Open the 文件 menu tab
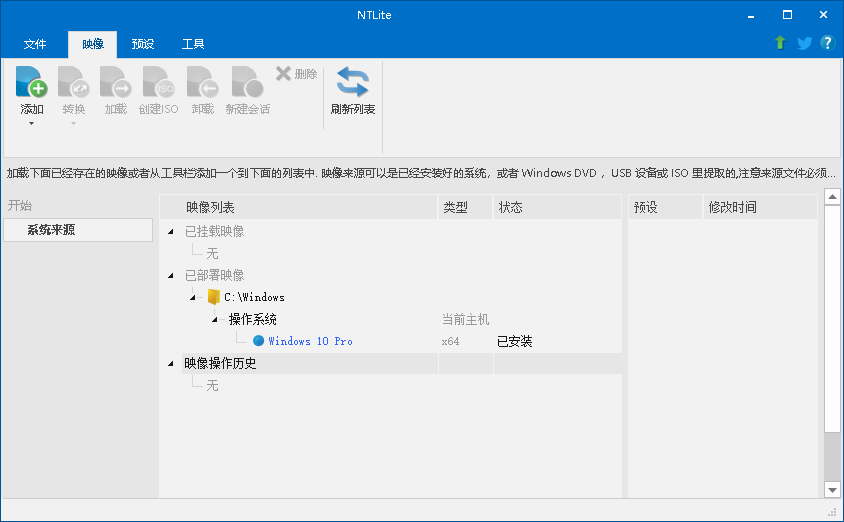Viewport: 844px width, 522px height. (x=35, y=44)
